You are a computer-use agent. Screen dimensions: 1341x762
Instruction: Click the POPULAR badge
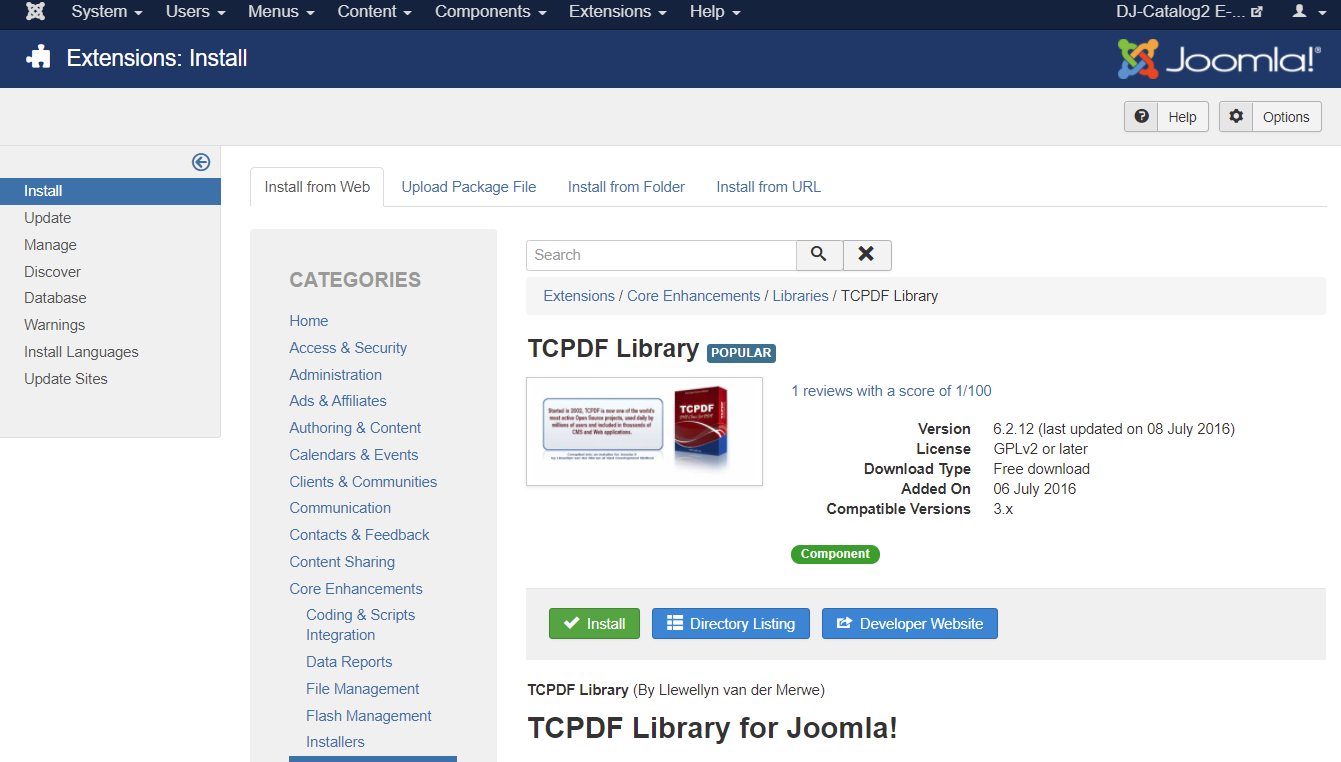741,353
